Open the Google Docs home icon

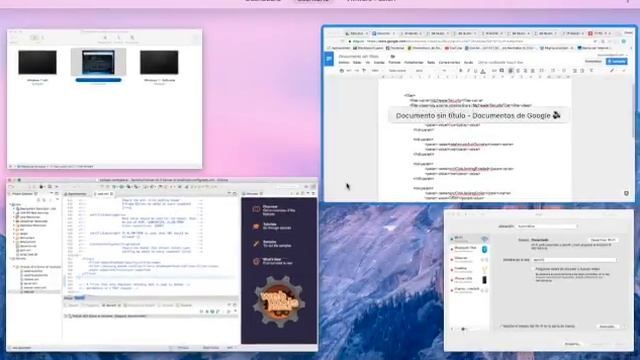[x=329, y=59]
